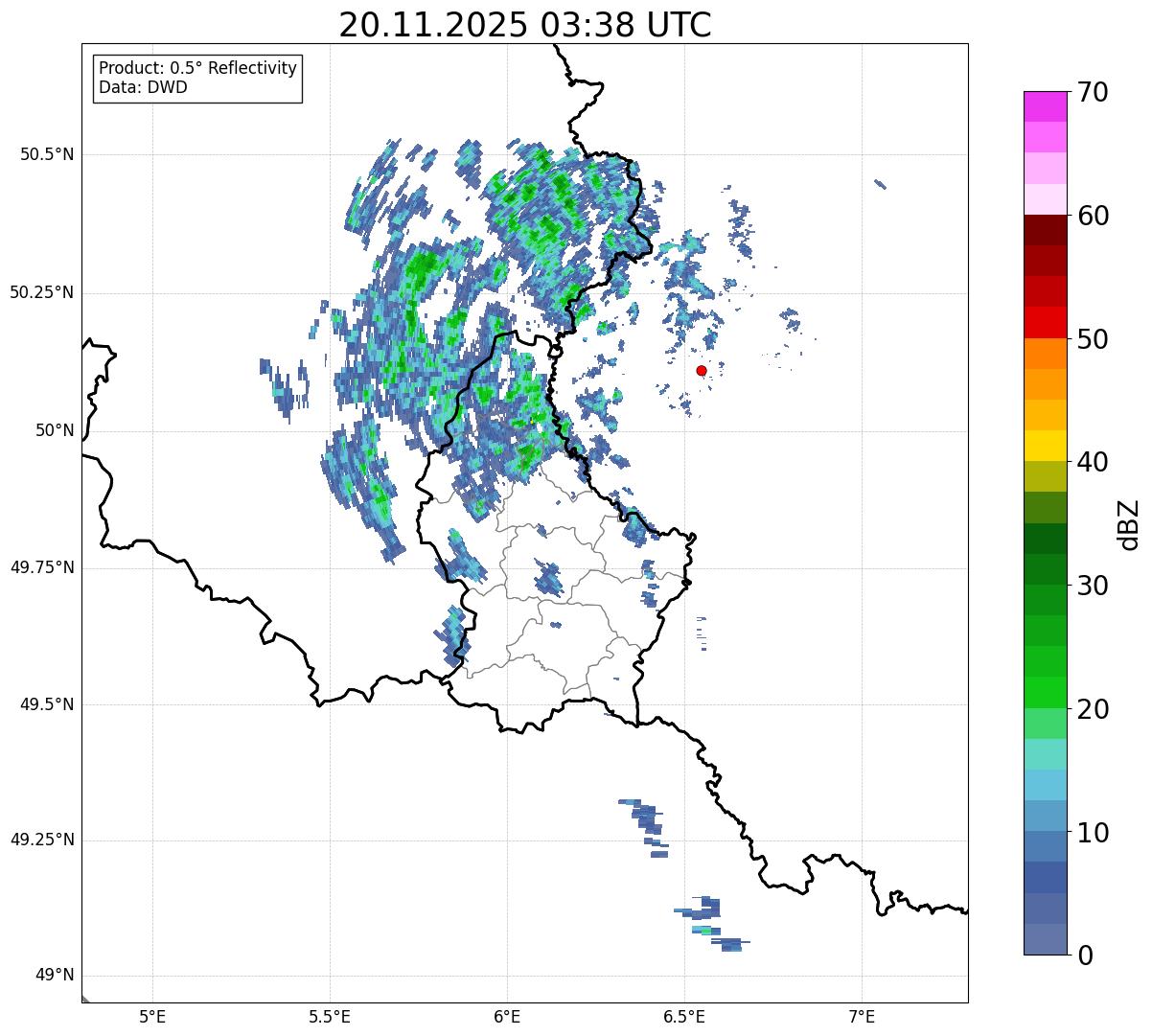Click the orange colorbar segment below 50

(x=1046, y=354)
